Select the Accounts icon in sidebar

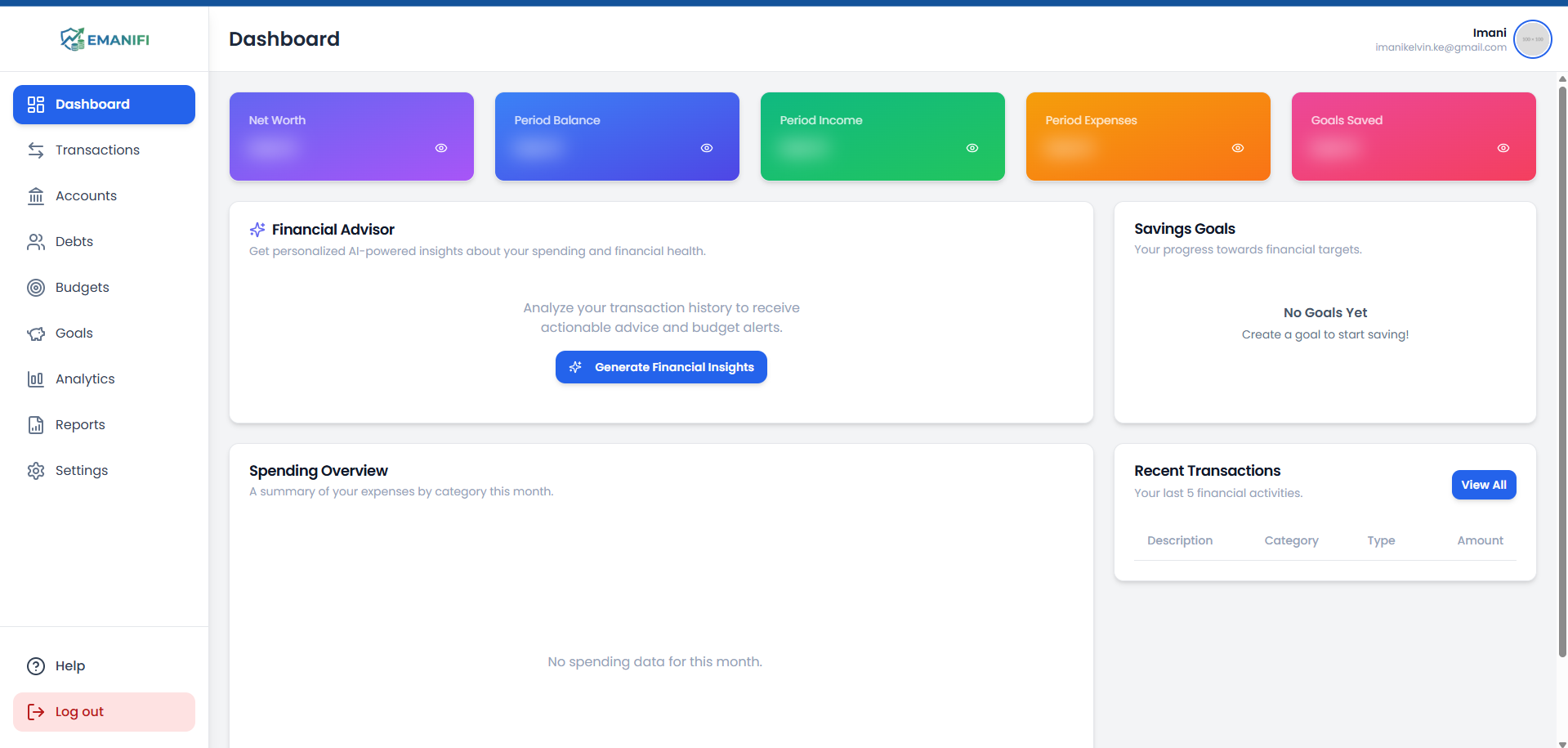pyautogui.click(x=35, y=195)
